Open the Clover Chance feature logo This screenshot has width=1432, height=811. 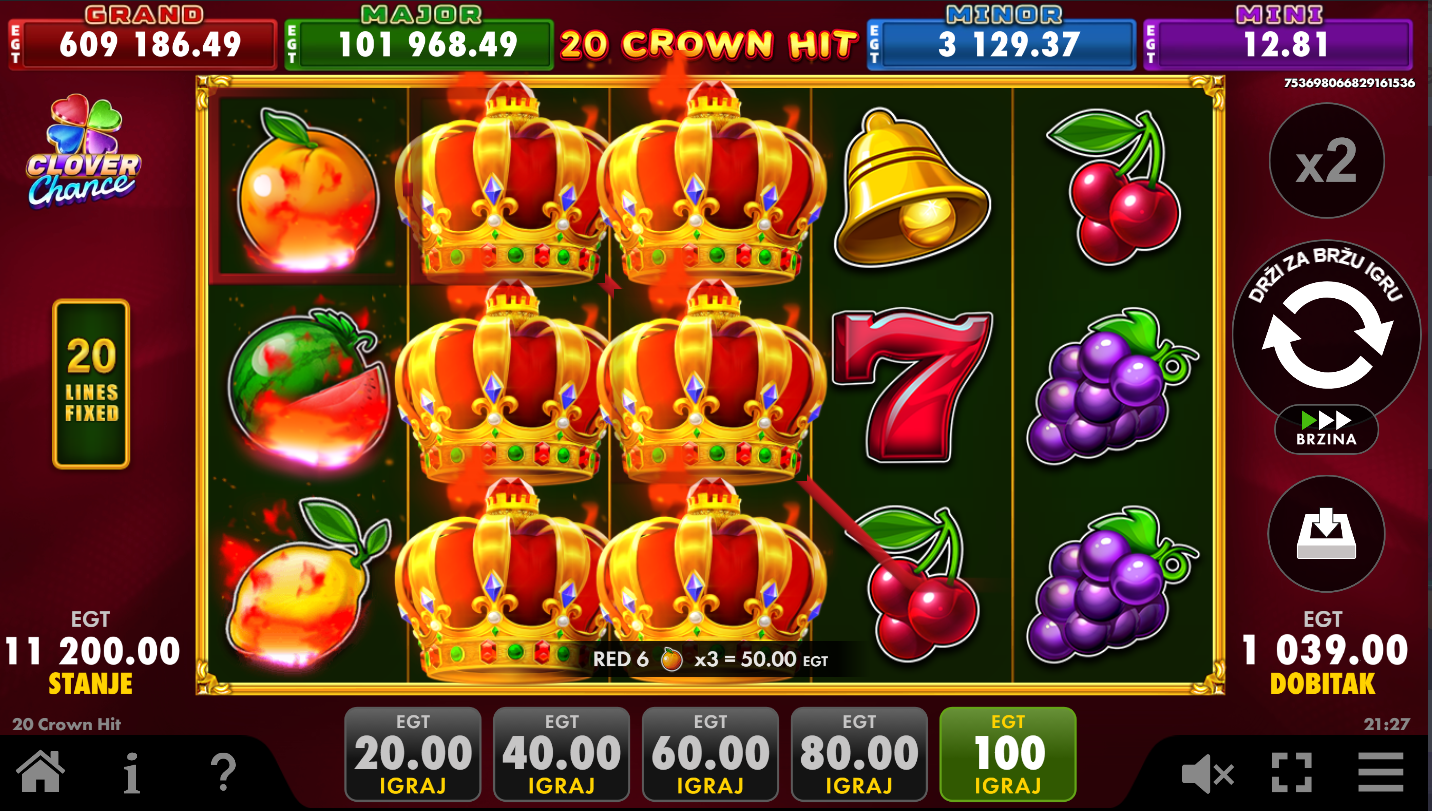[x=84, y=152]
